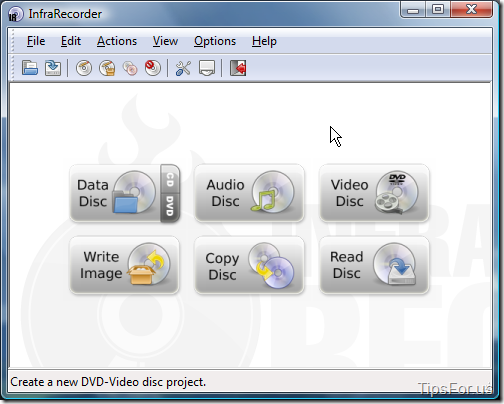
Task: Open the Actions menu
Action: pos(117,41)
